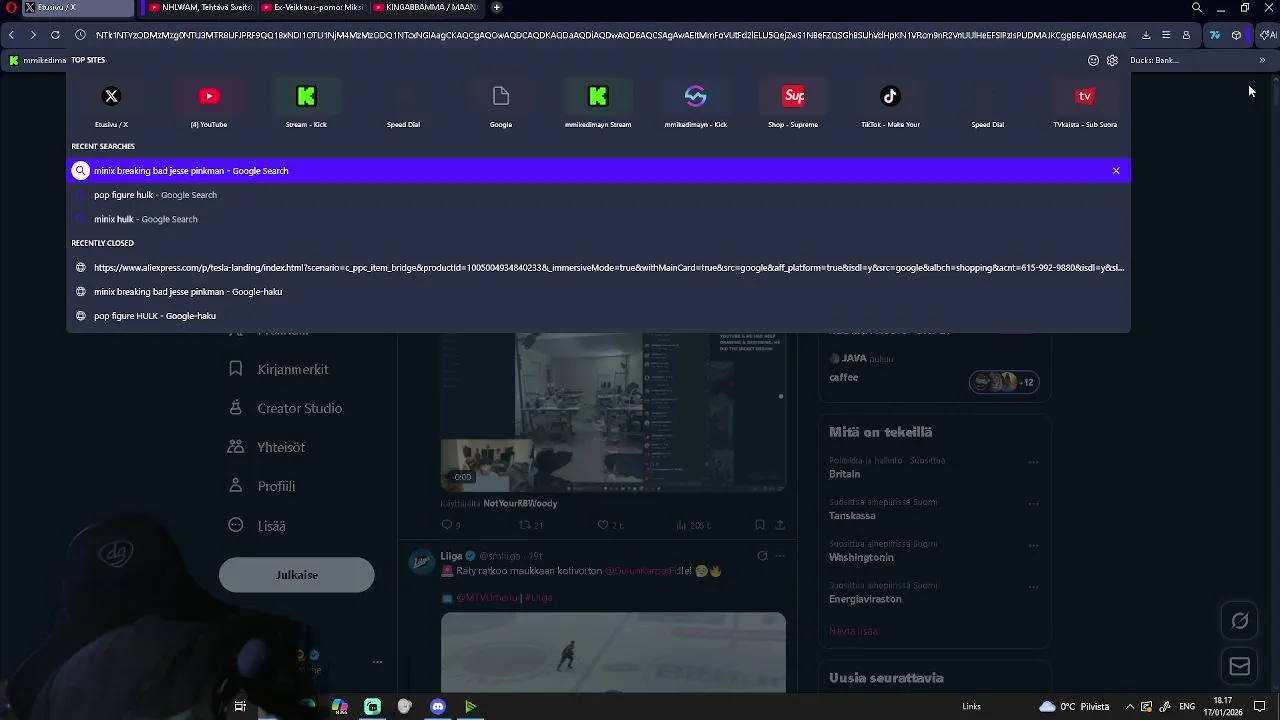Open the TikTok speed dial tile
Image resolution: width=1280 pixels, height=720 pixels.
click(x=890, y=105)
